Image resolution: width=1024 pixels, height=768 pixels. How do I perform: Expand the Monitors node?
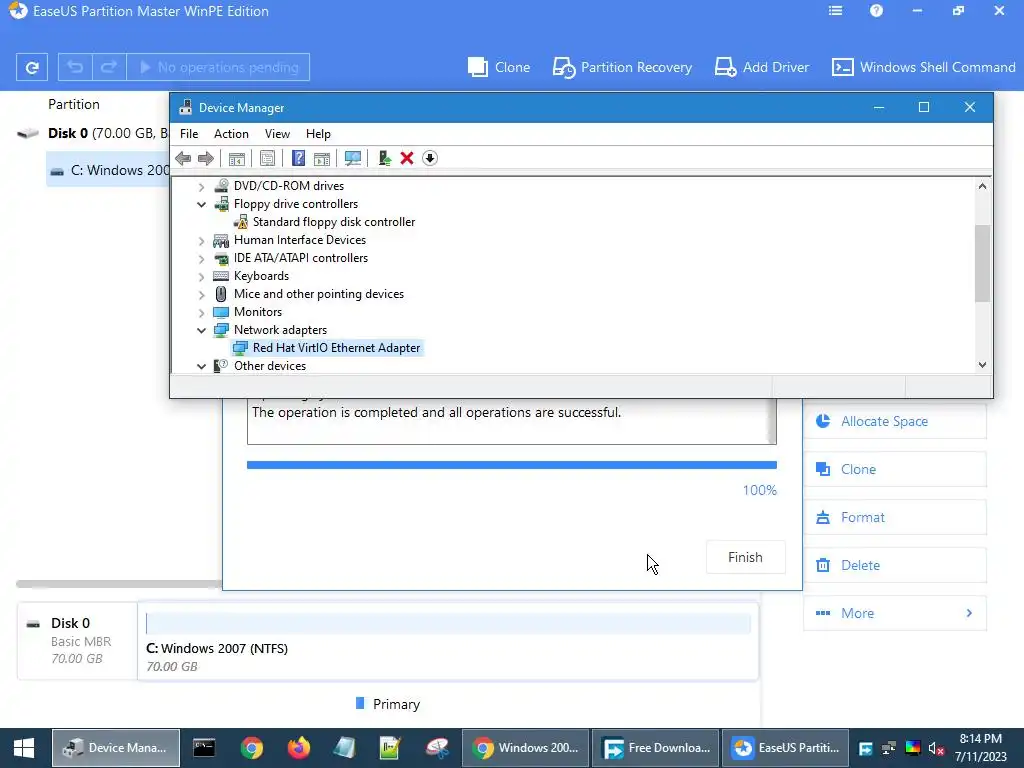click(x=202, y=313)
